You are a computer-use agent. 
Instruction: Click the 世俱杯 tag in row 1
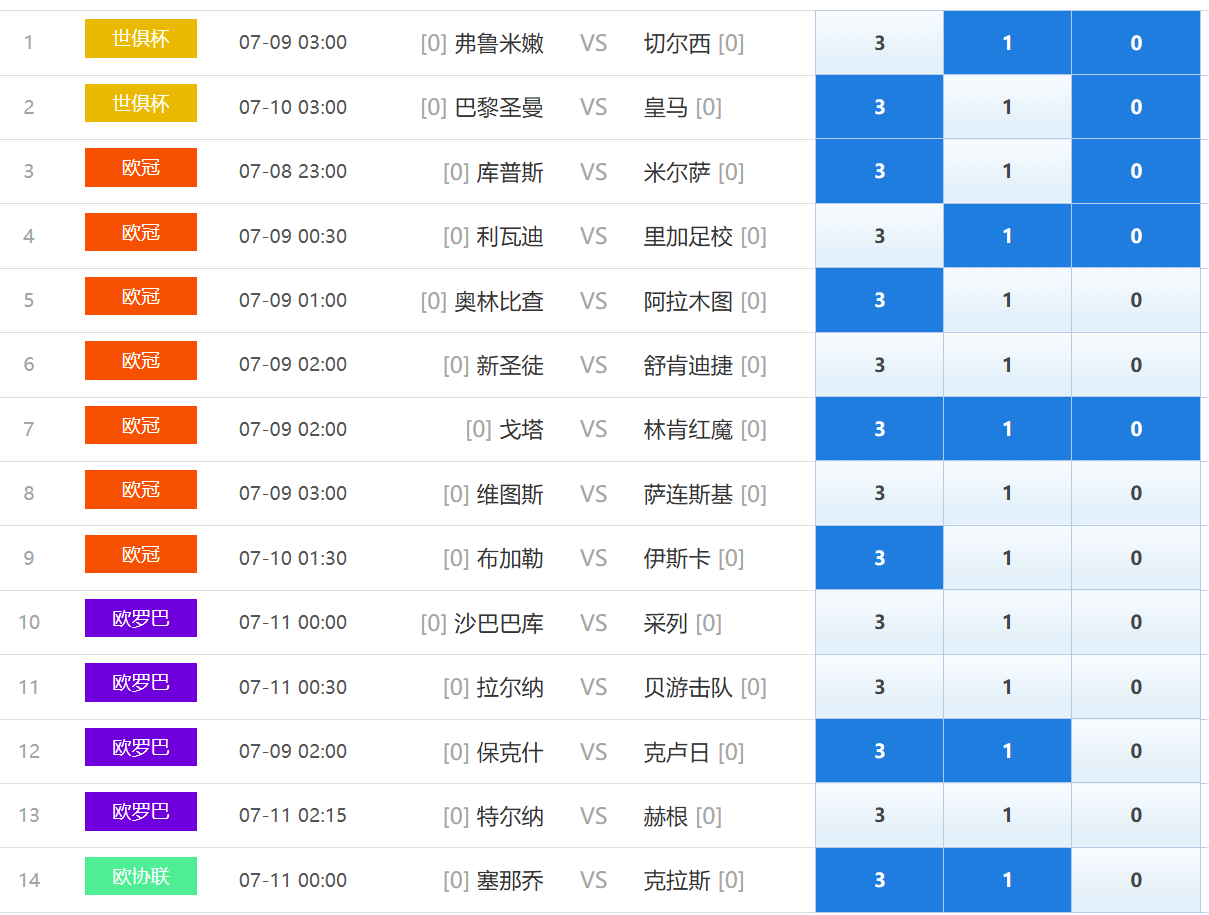141,39
